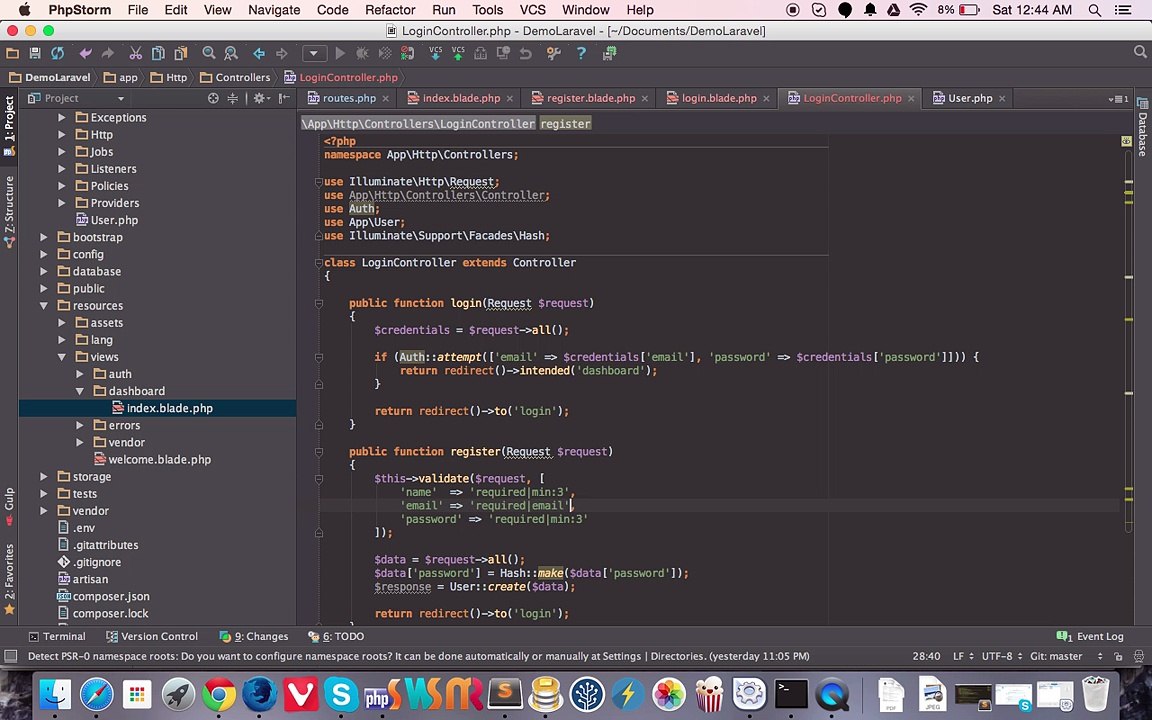Click the Controllers breadcrumb
1152x720 pixels.
242,77
